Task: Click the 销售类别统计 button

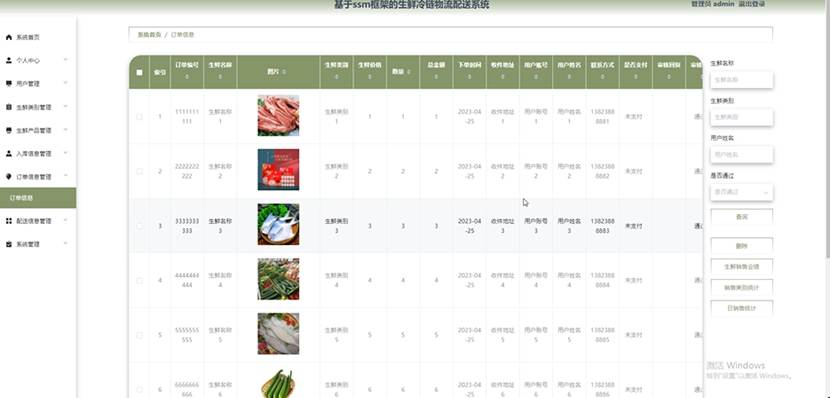Action: click(x=741, y=287)
